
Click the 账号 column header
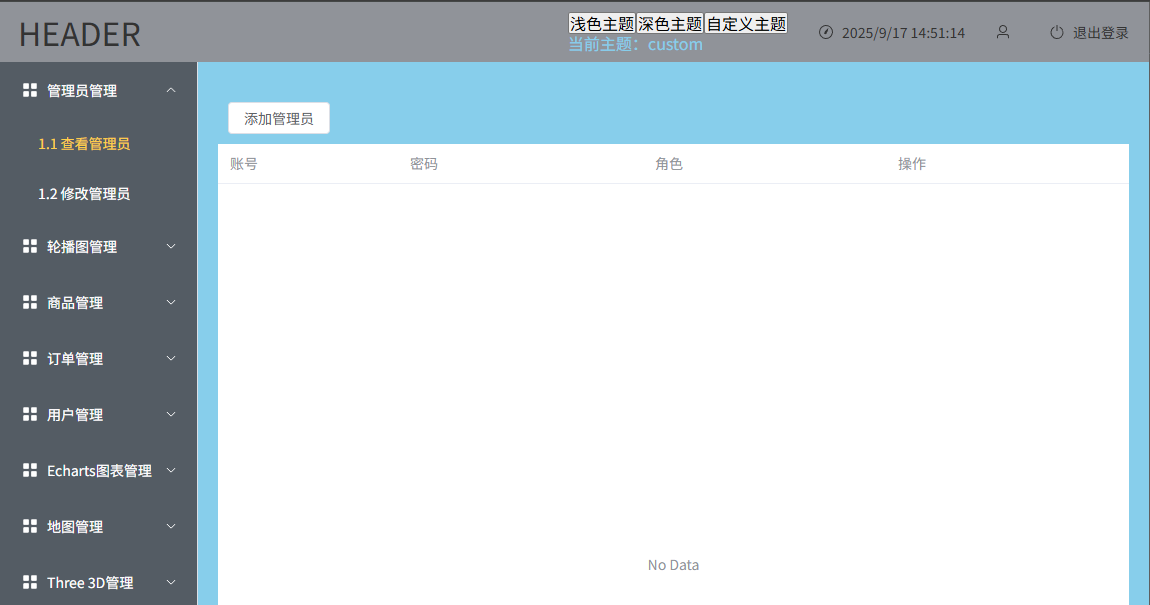(243, 164)
